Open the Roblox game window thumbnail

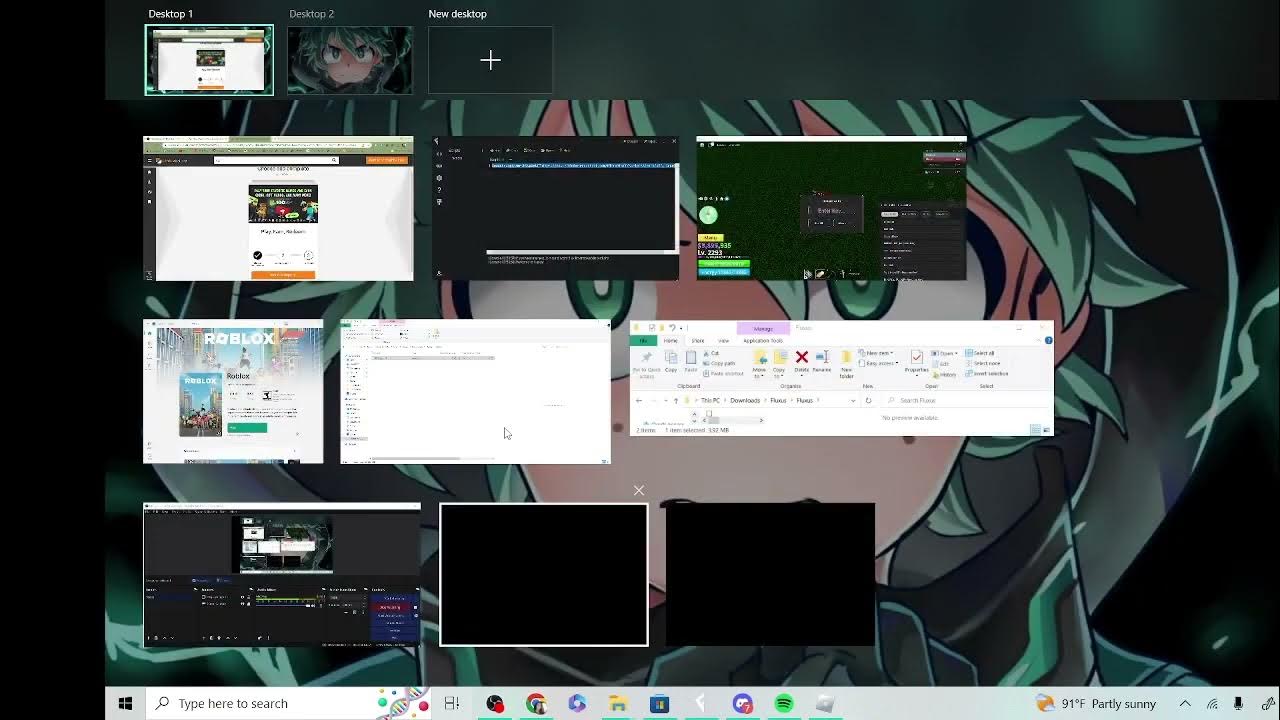(831, 208)
